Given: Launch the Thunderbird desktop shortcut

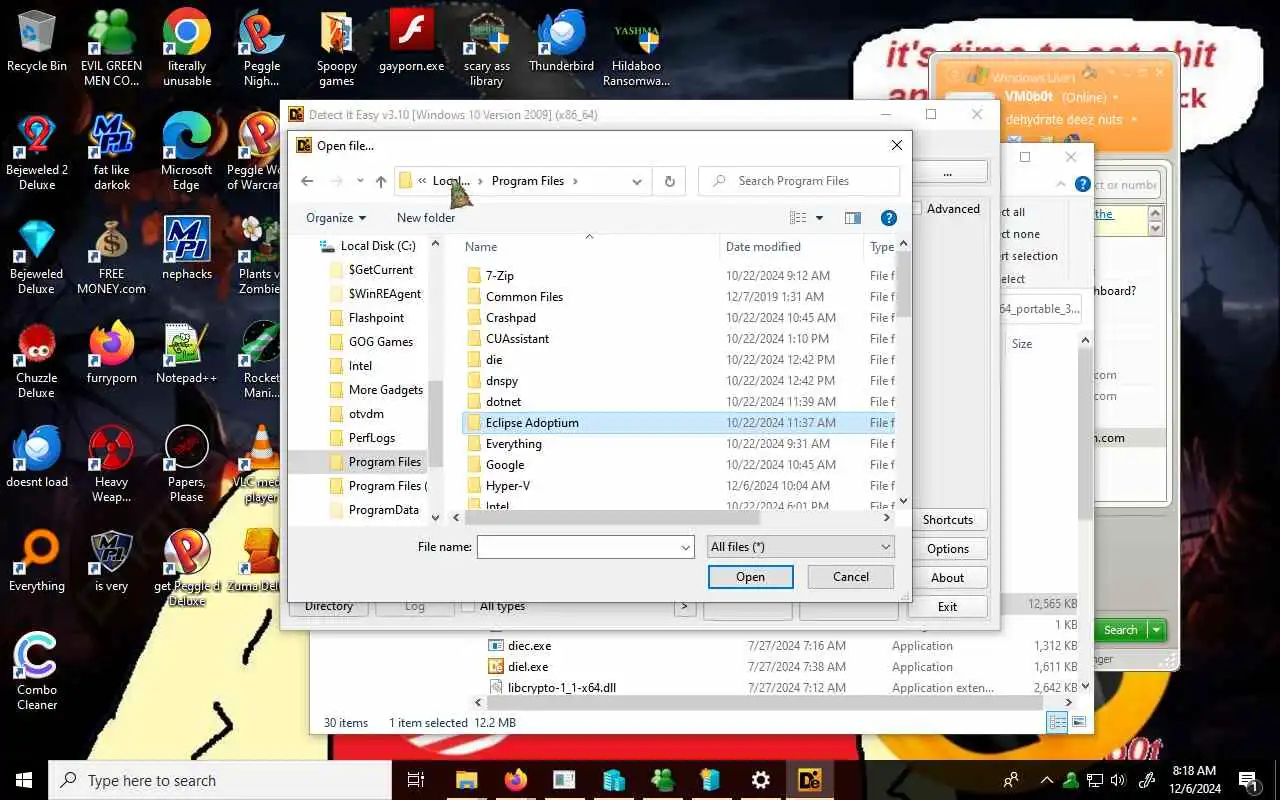Looking at the screenshot, I should click(x=561, y=42).
